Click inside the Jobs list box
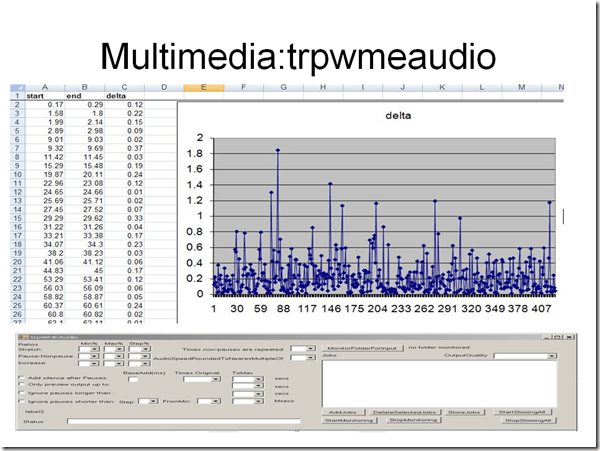The image size is (600, 451). (439, 384)
